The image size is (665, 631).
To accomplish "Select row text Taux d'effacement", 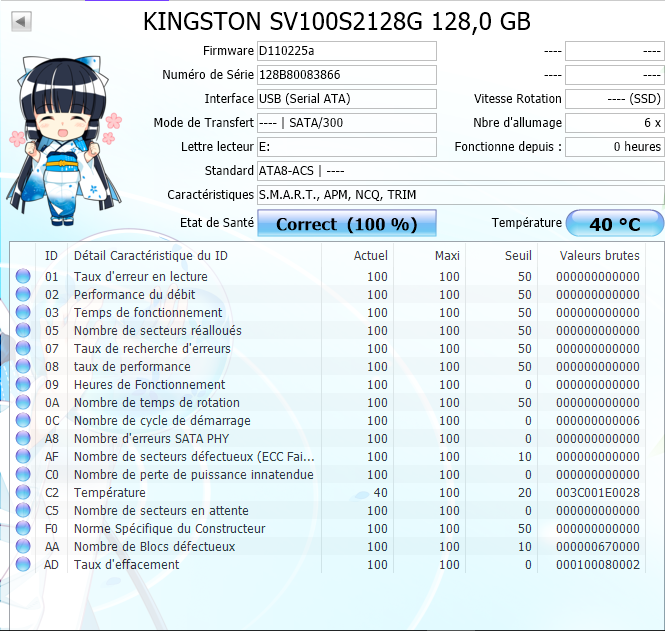I will 126,565.
